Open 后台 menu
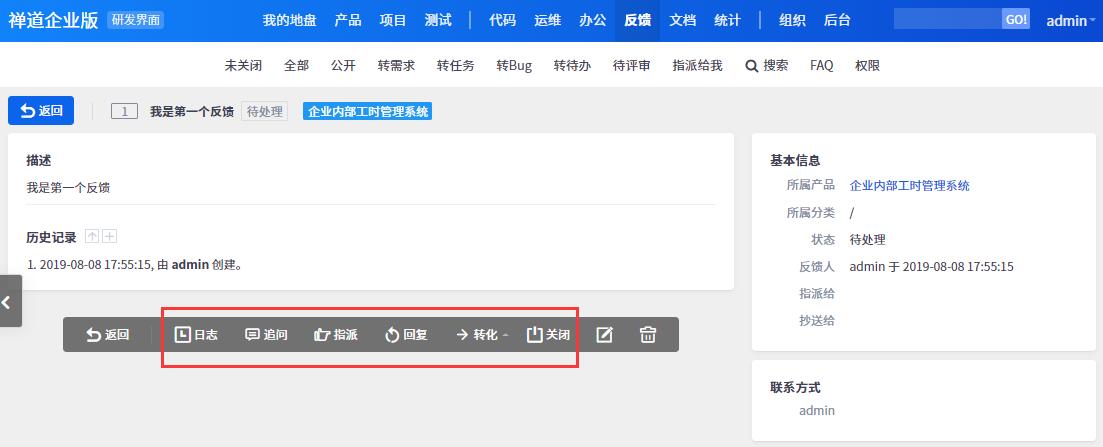Screen dimensions: 1103x447 (837, 20)
